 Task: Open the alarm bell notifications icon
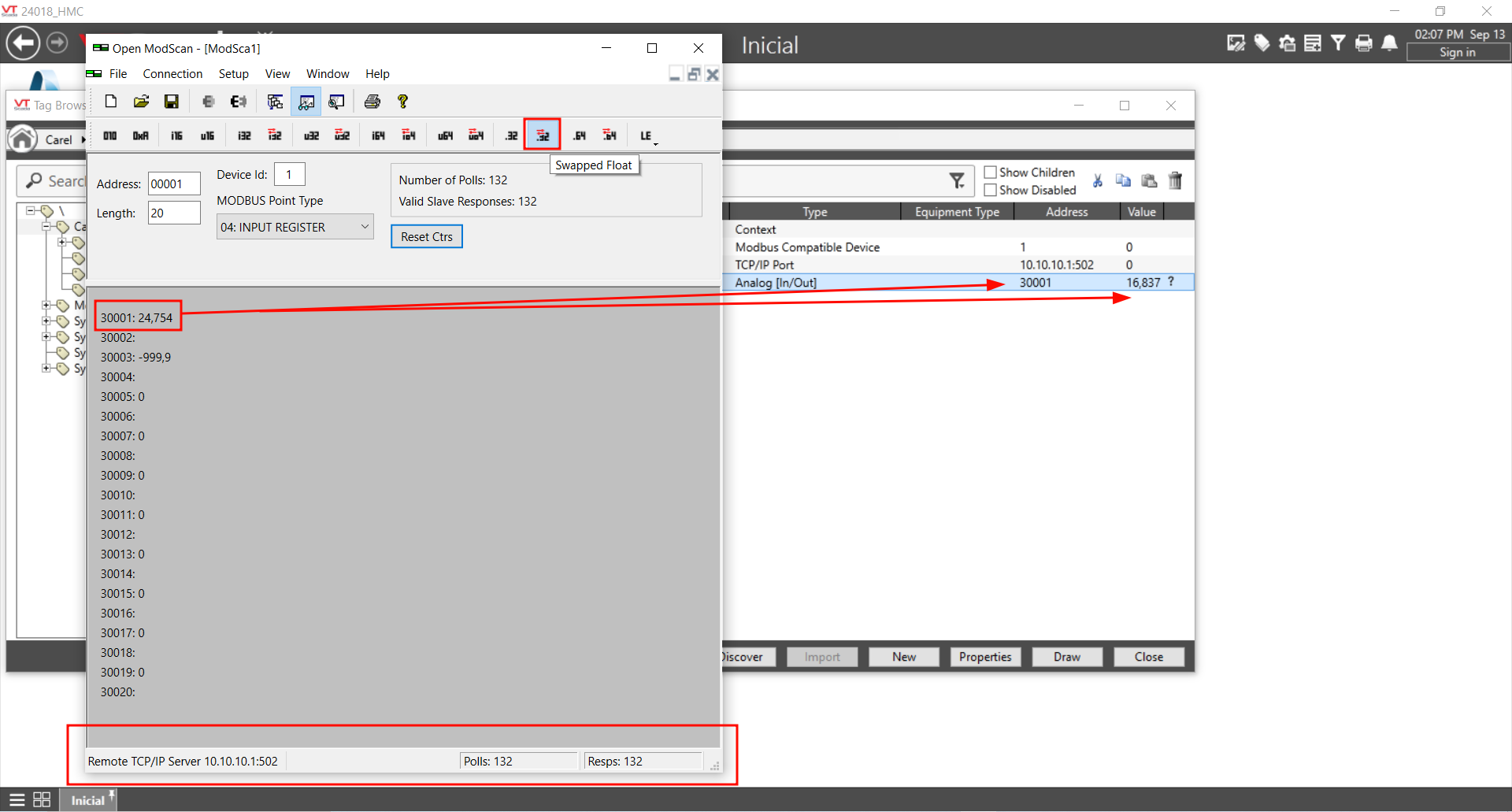coord(1390,43)
